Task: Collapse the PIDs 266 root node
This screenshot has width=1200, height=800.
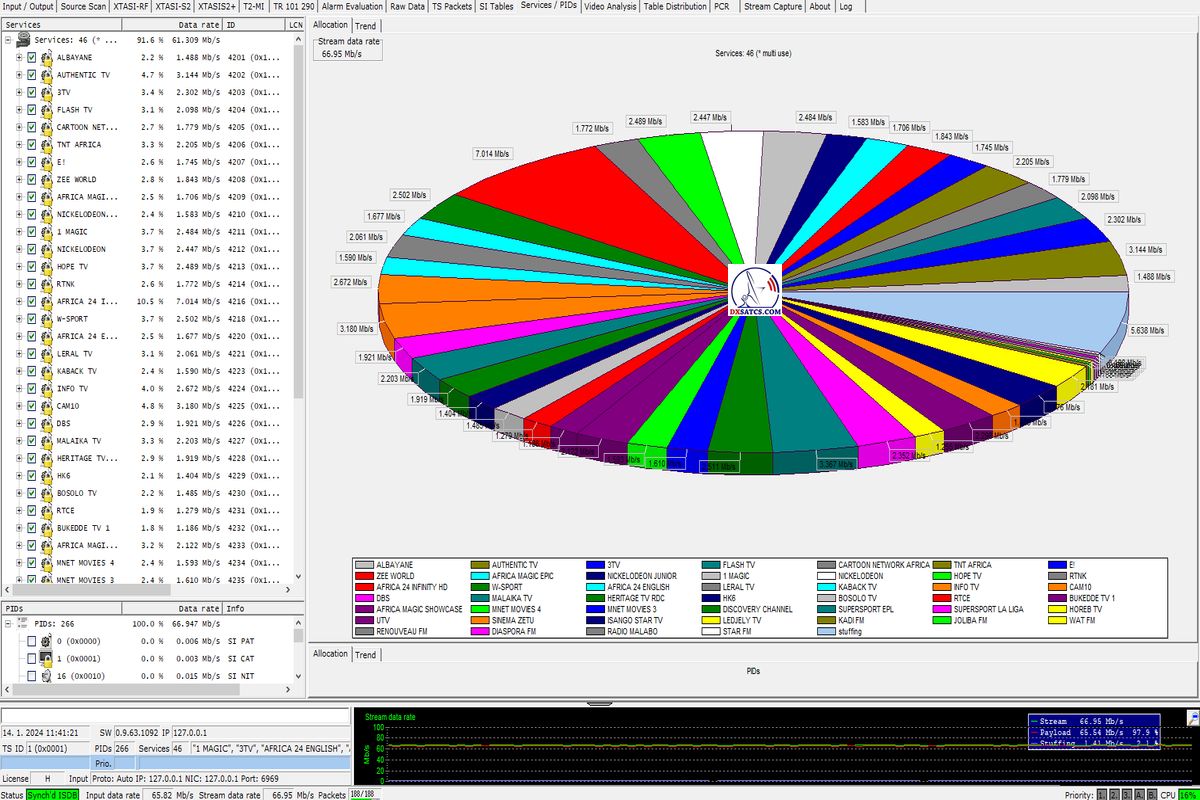Action: (8, 623)
